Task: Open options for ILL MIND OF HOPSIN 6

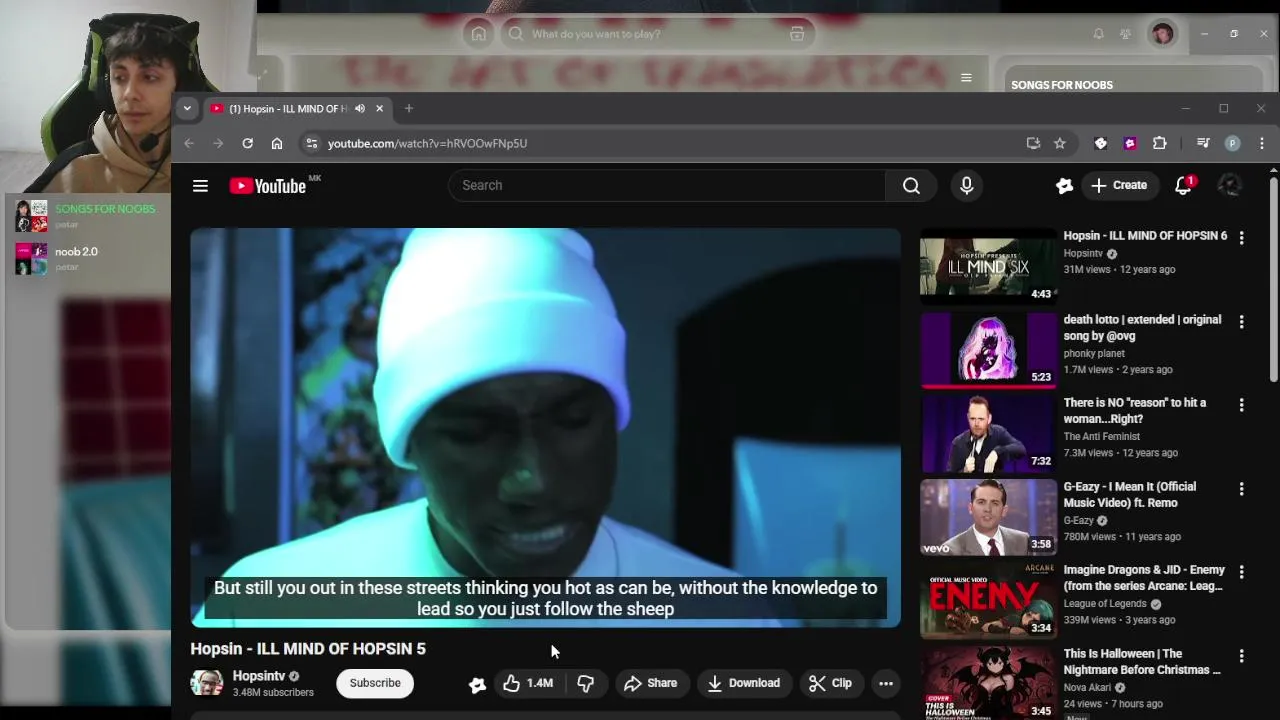Action: 1241,238
